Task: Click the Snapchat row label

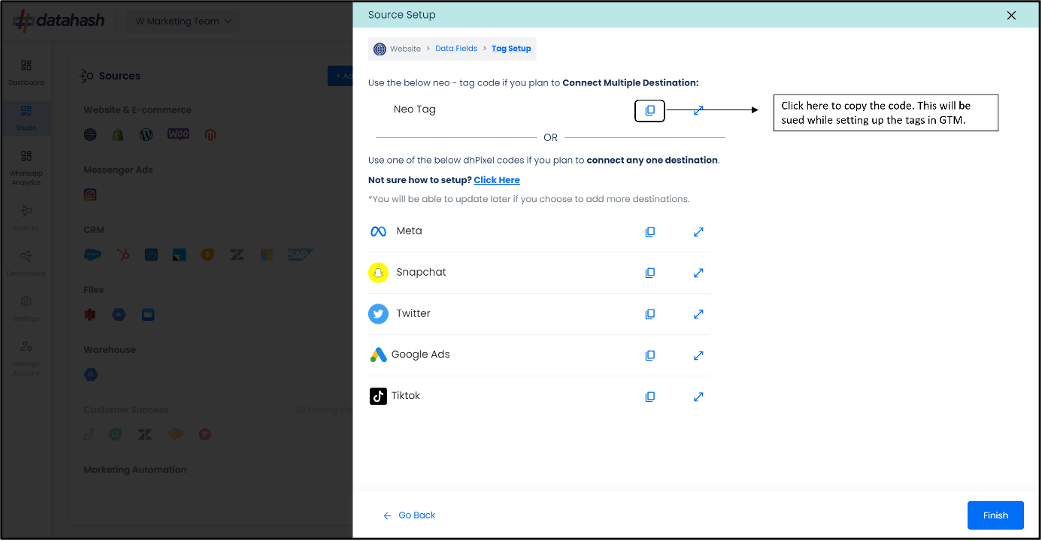Action: pyautogui.click(x=421, y=272)
